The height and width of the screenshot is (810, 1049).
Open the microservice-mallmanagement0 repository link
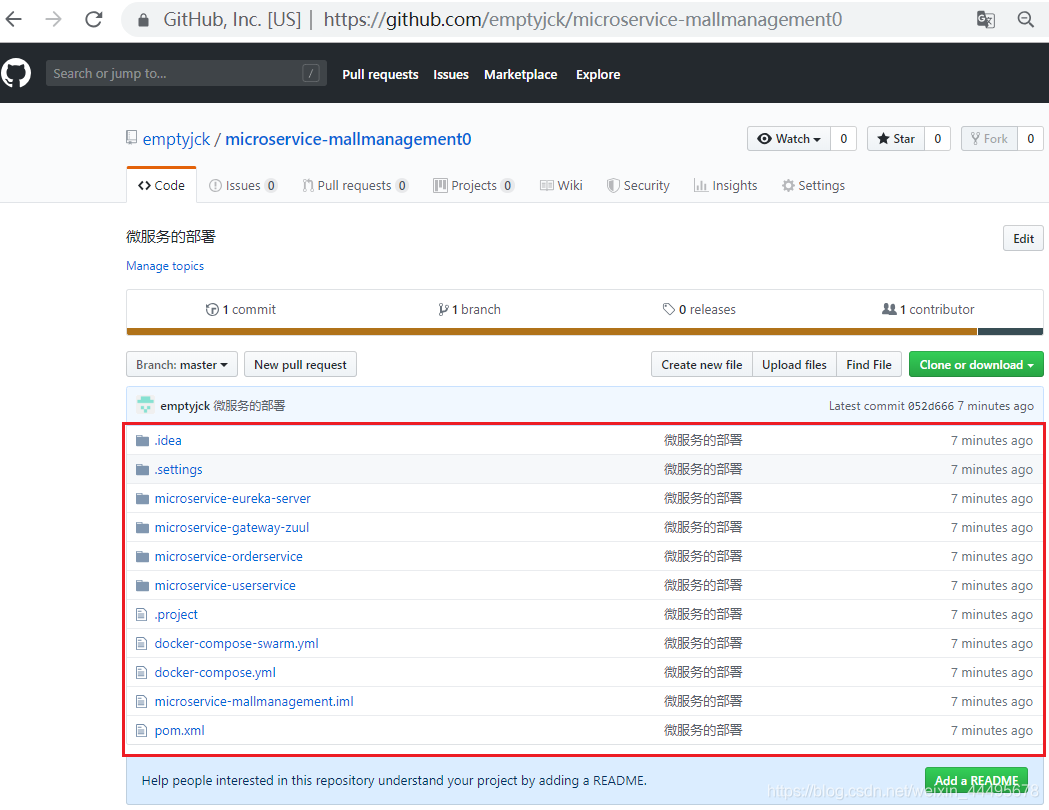coord(348,139)
